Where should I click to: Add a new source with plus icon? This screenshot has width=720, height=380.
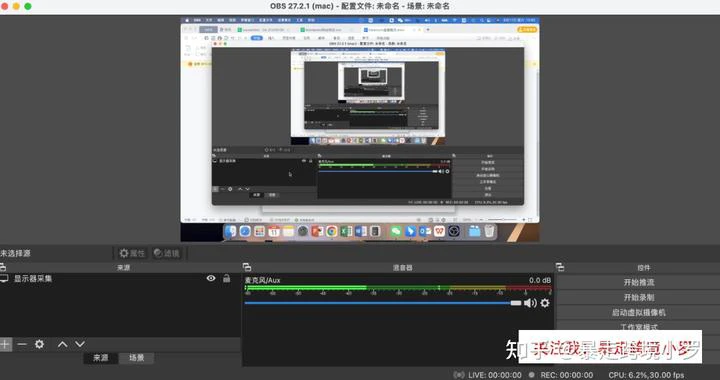5,344
